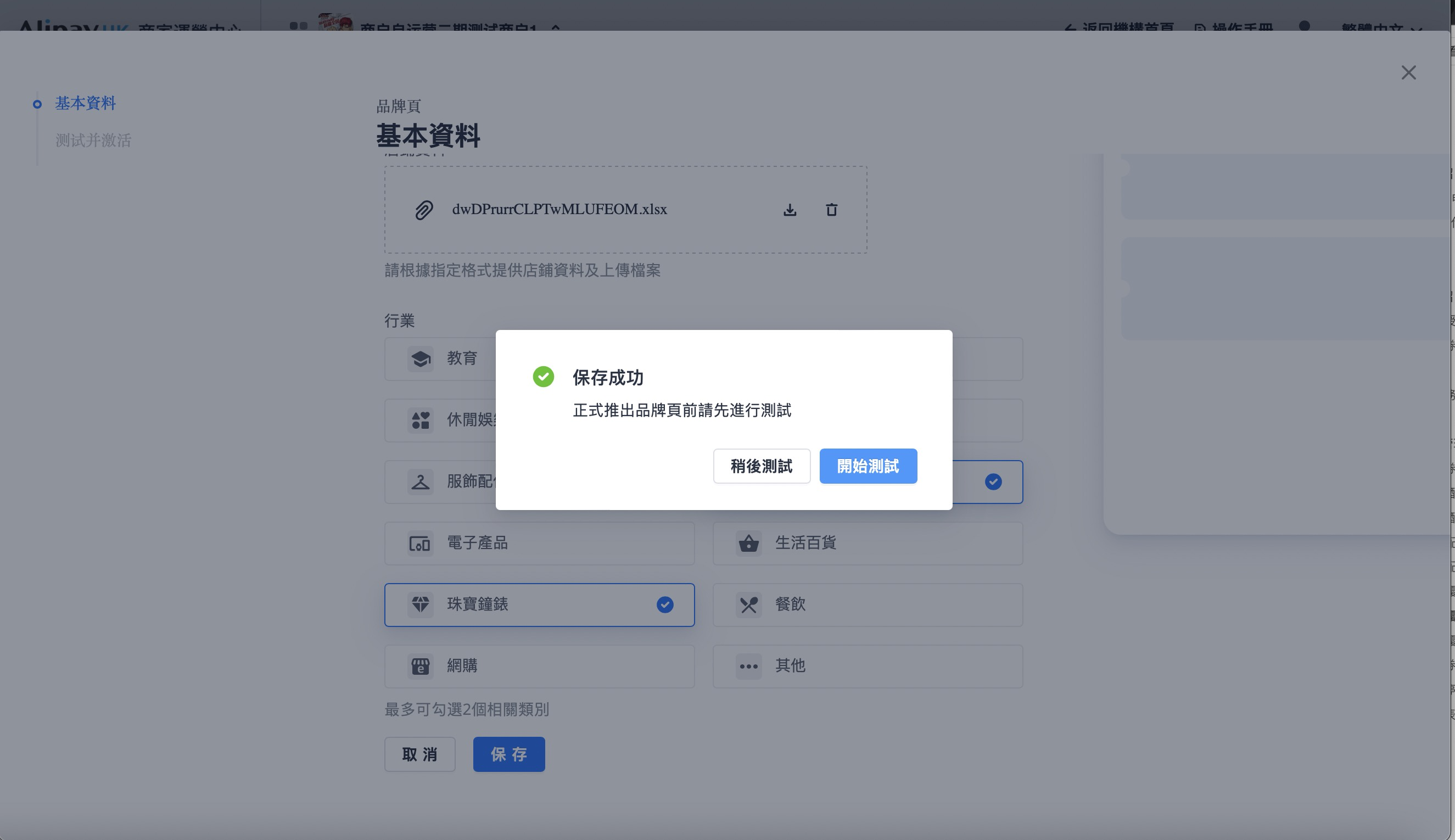Image resolution: width=1455 pixels, height=840 pixels.
Task: Click the shopping basket icon
Action: point(749,544)
